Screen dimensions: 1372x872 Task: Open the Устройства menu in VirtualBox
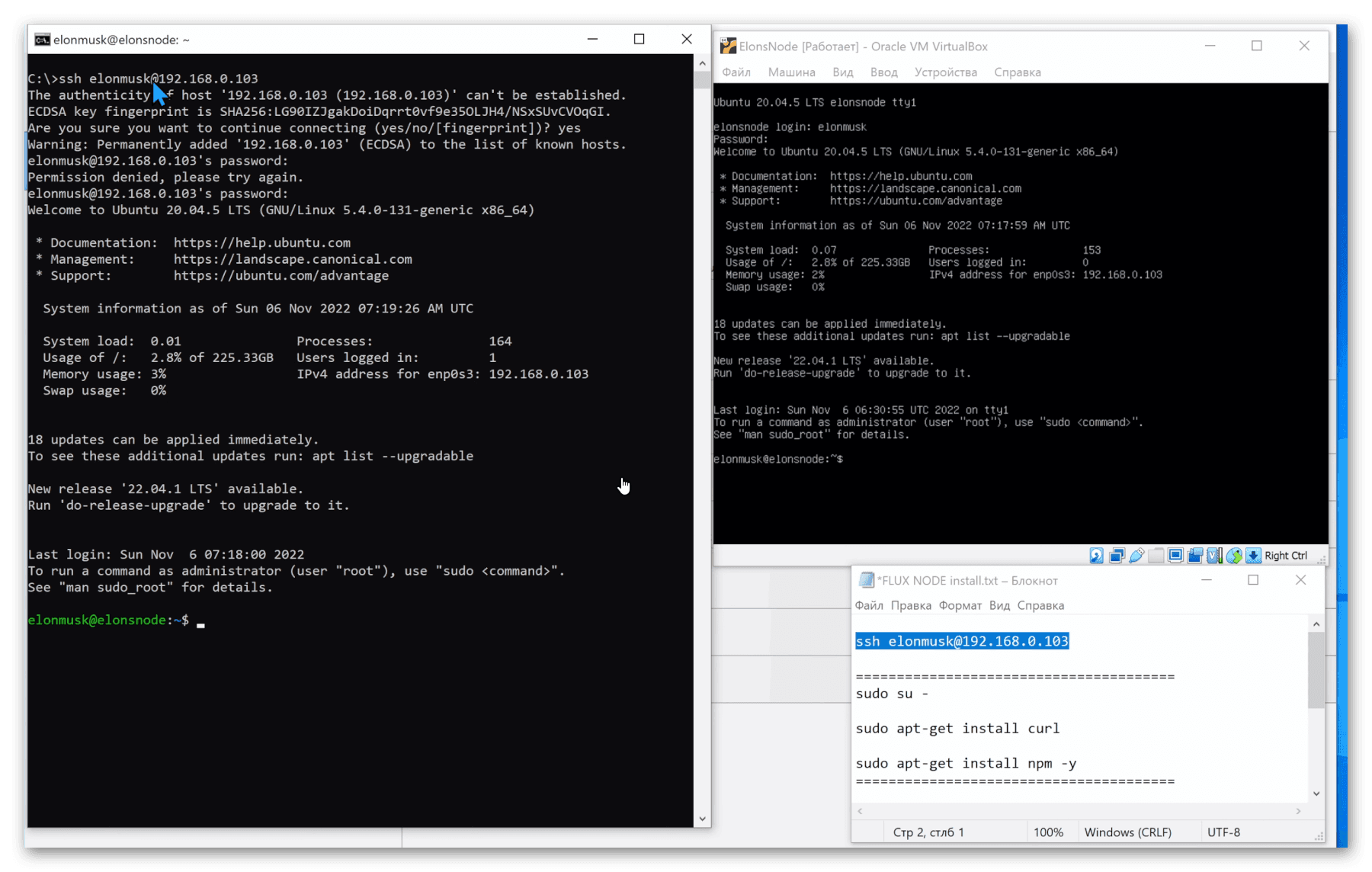tap(945, 72)
